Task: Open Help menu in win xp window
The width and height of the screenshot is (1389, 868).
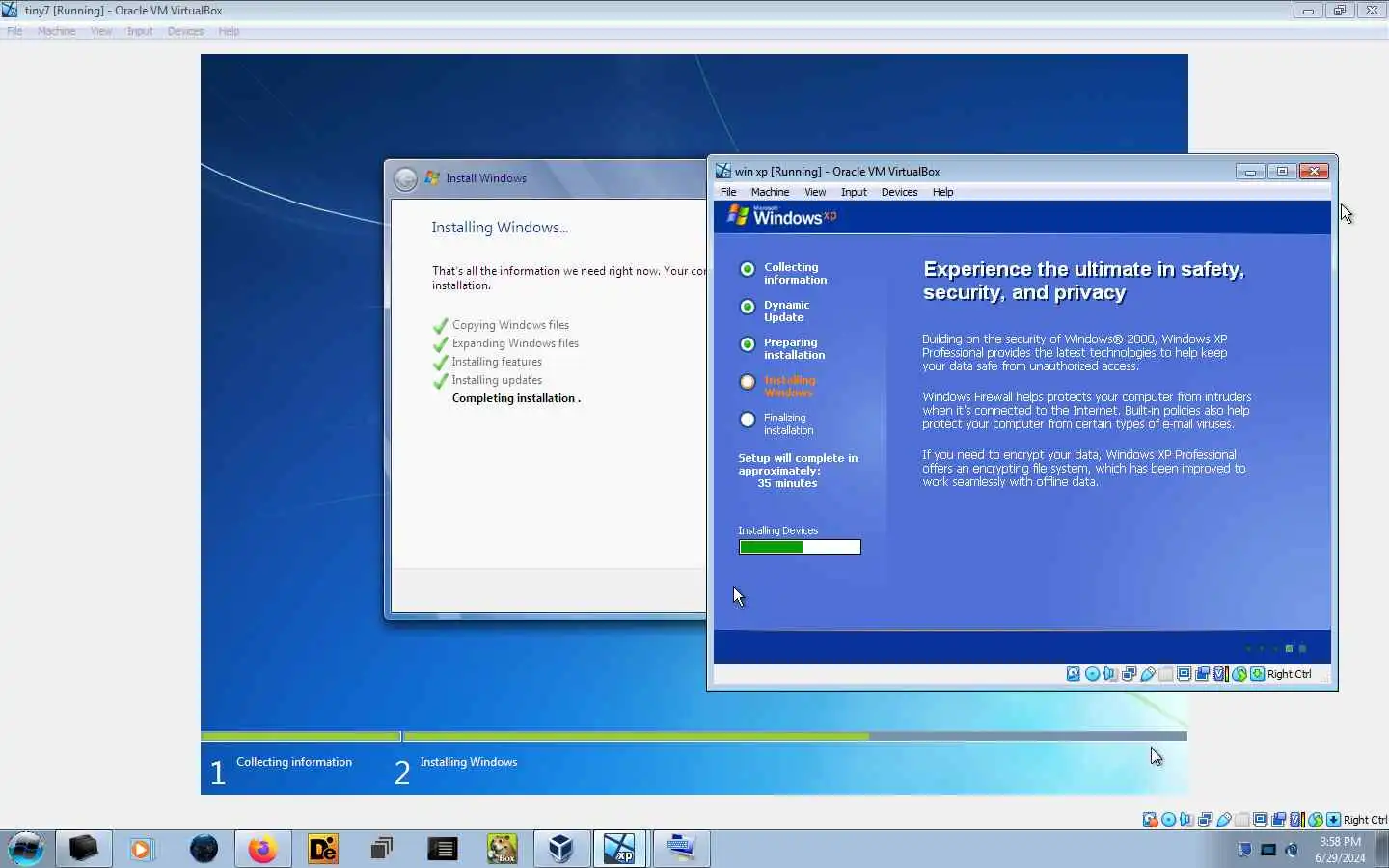Action: click(942, 192)
